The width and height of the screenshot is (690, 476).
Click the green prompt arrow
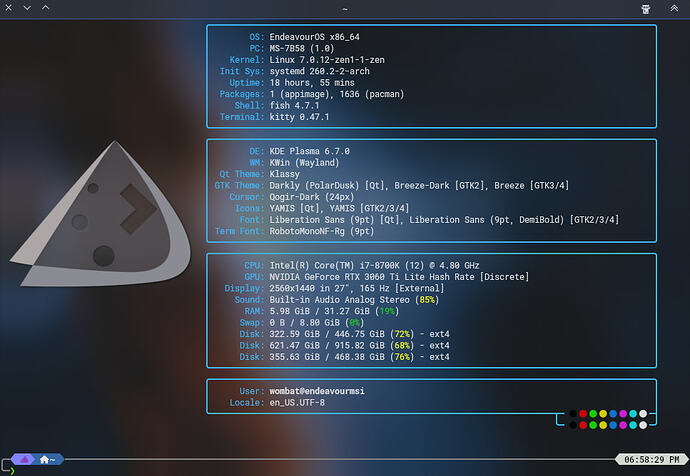point(12,471)
